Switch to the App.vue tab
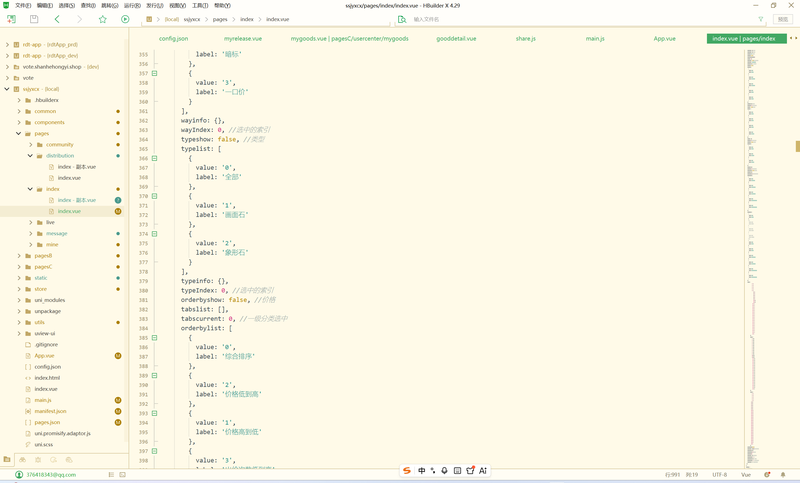 coord(665,38)
